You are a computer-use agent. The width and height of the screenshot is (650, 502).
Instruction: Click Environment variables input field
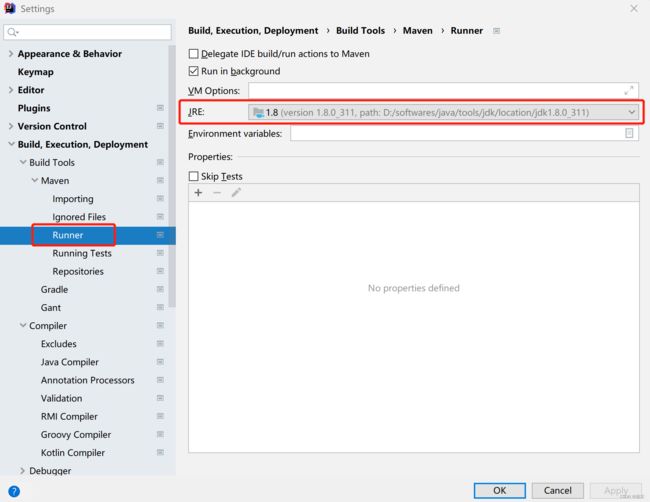point(464,133)
